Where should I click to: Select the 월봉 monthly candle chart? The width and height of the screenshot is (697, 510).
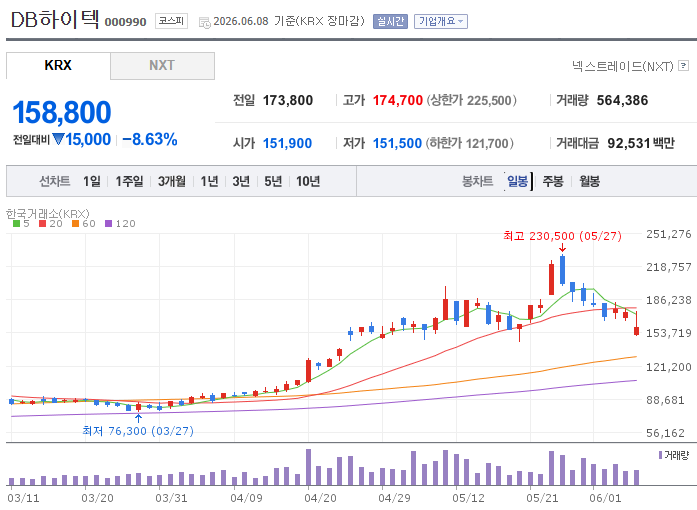pyautogui.click(x=589, y=181)
